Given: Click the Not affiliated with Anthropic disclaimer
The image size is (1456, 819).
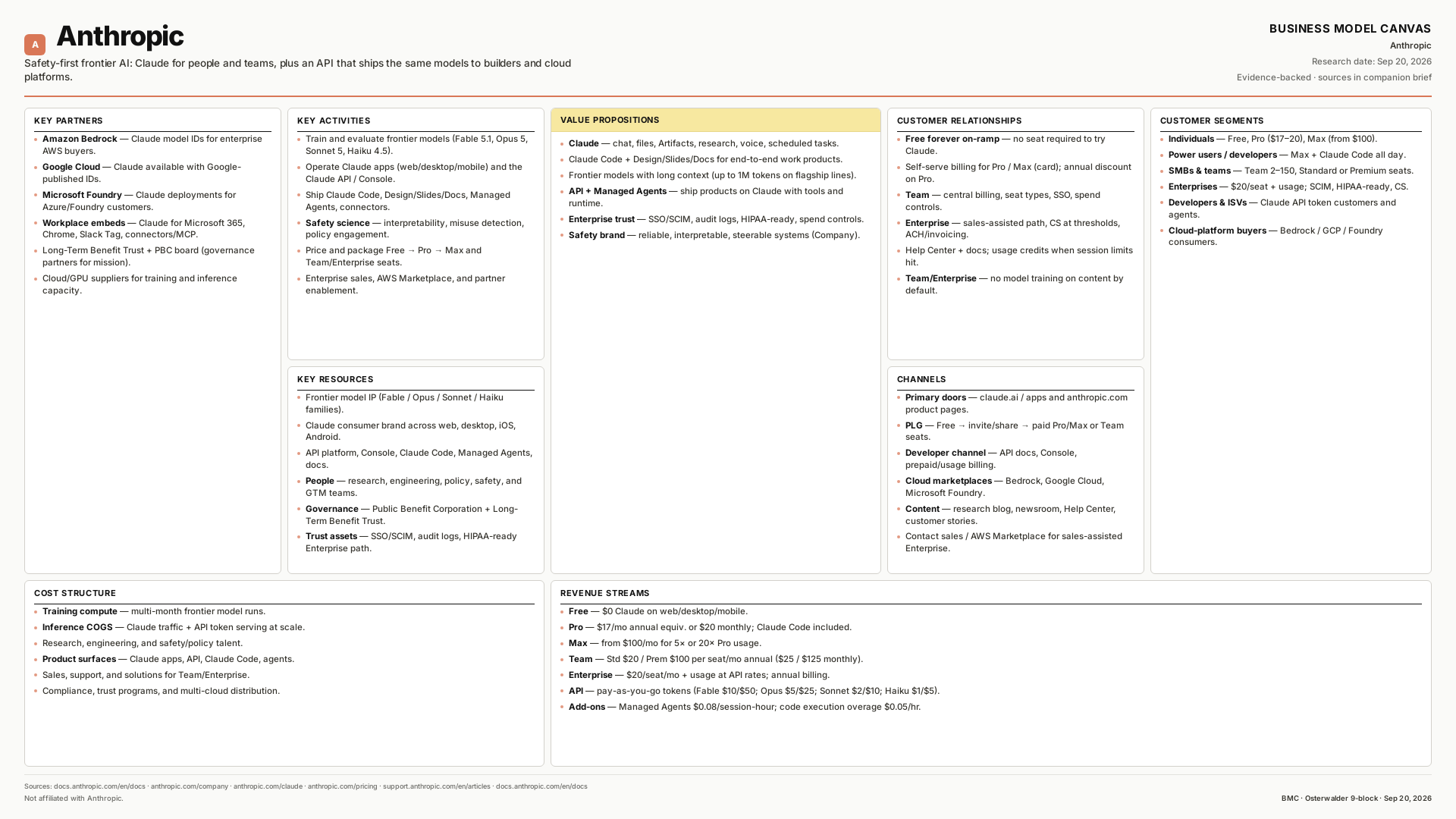Looking at the screenshot, I should (x=74, y=799).
